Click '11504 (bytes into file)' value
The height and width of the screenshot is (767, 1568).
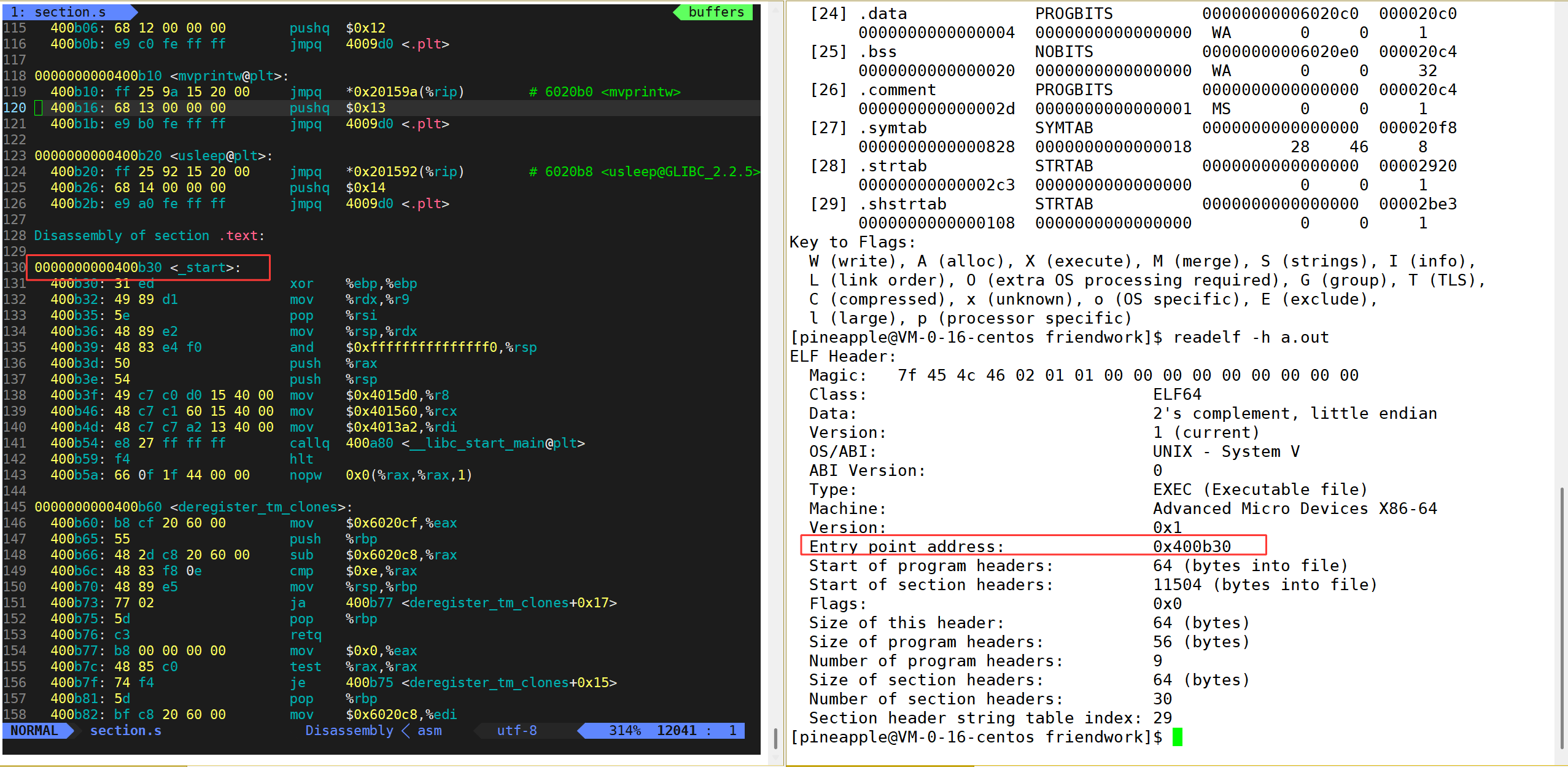tap(1265, 585)
